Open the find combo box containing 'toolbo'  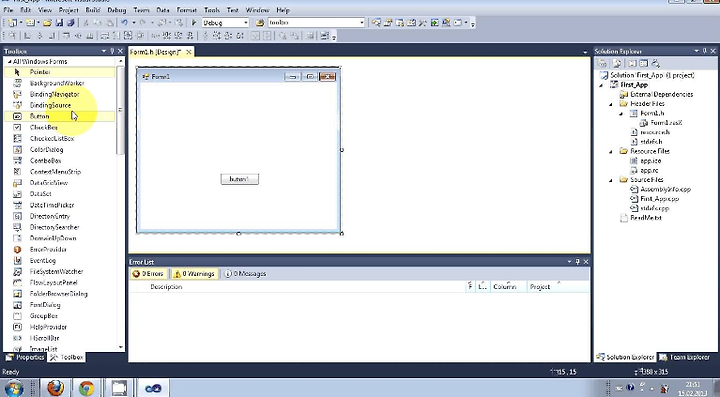click(316, 22)
